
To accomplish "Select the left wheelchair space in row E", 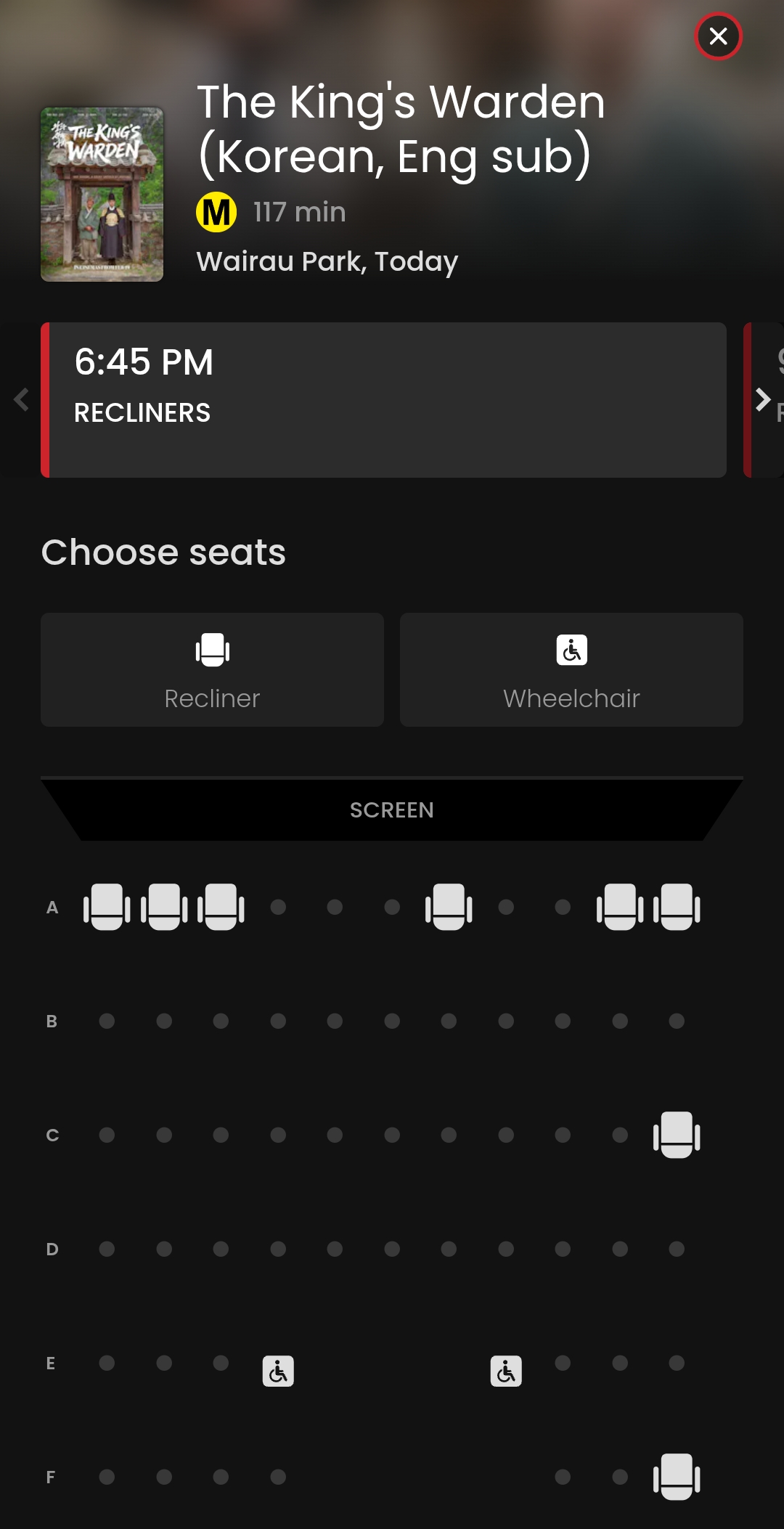I will (278, 1371).
